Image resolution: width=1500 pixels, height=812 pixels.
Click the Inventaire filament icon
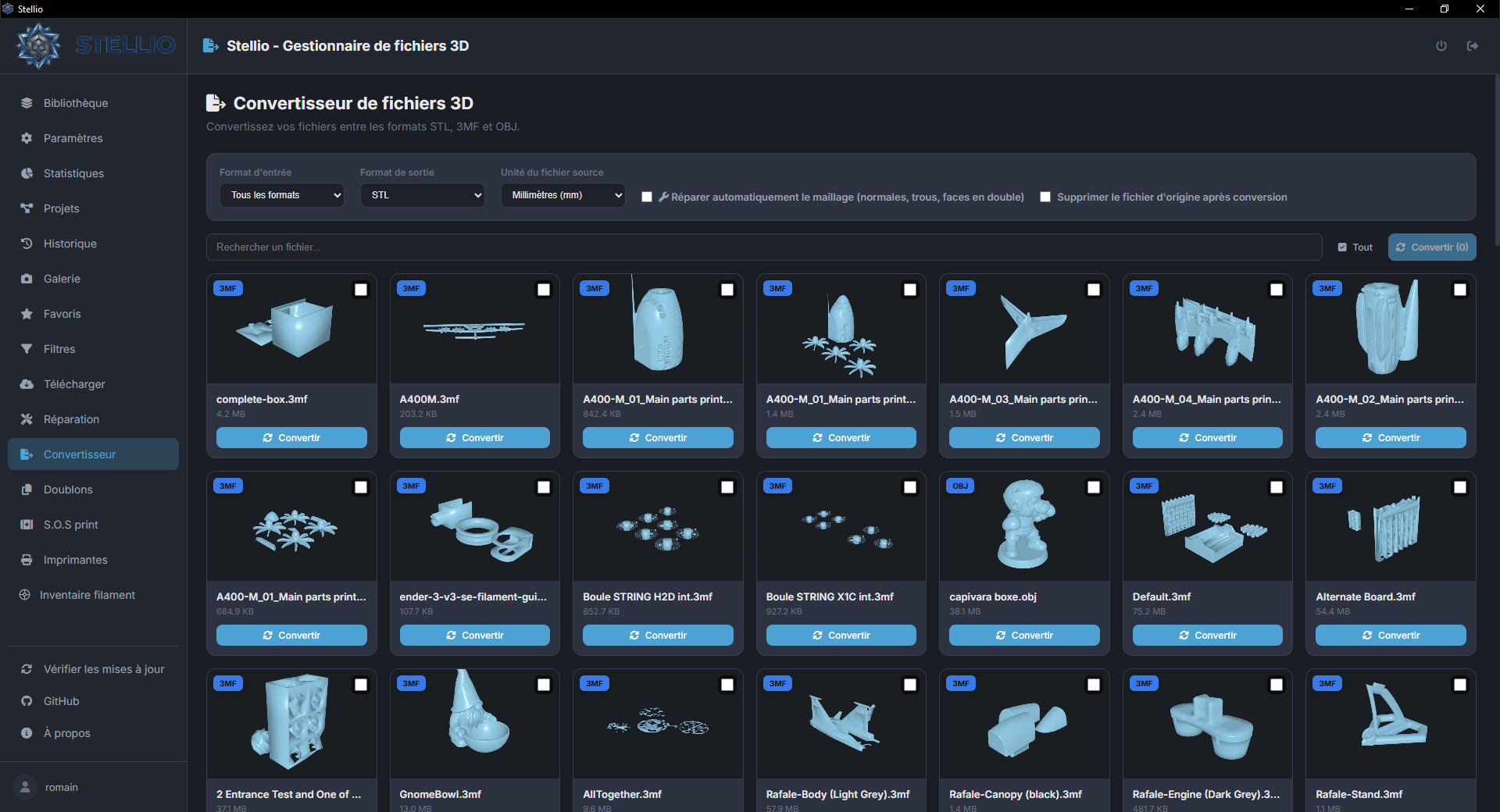pos(24,595)
